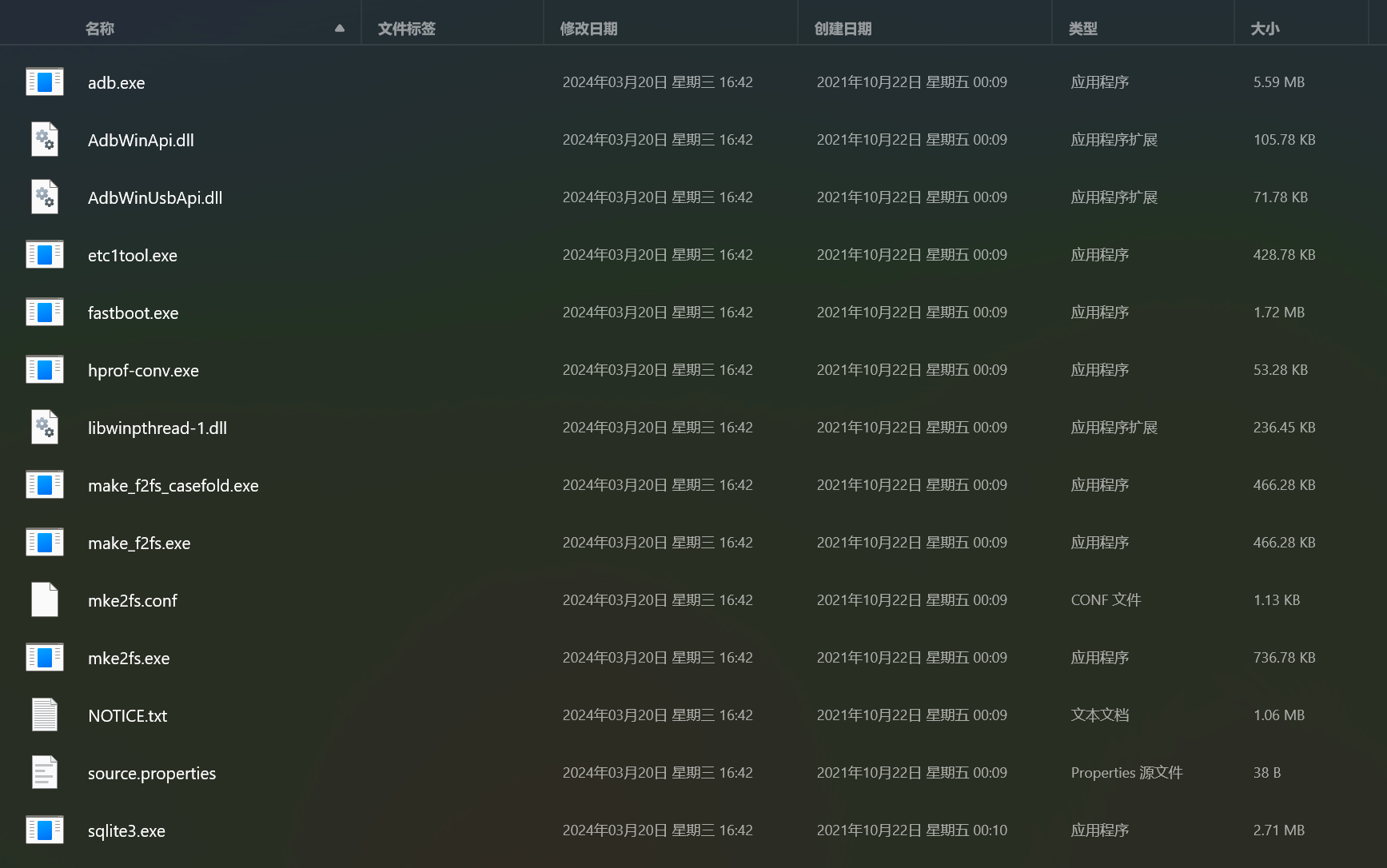The width and height of the screenshot is (1387, 868).
Task: Click the hprof-conv.exe application icon
Action: [x=45, y=370]
